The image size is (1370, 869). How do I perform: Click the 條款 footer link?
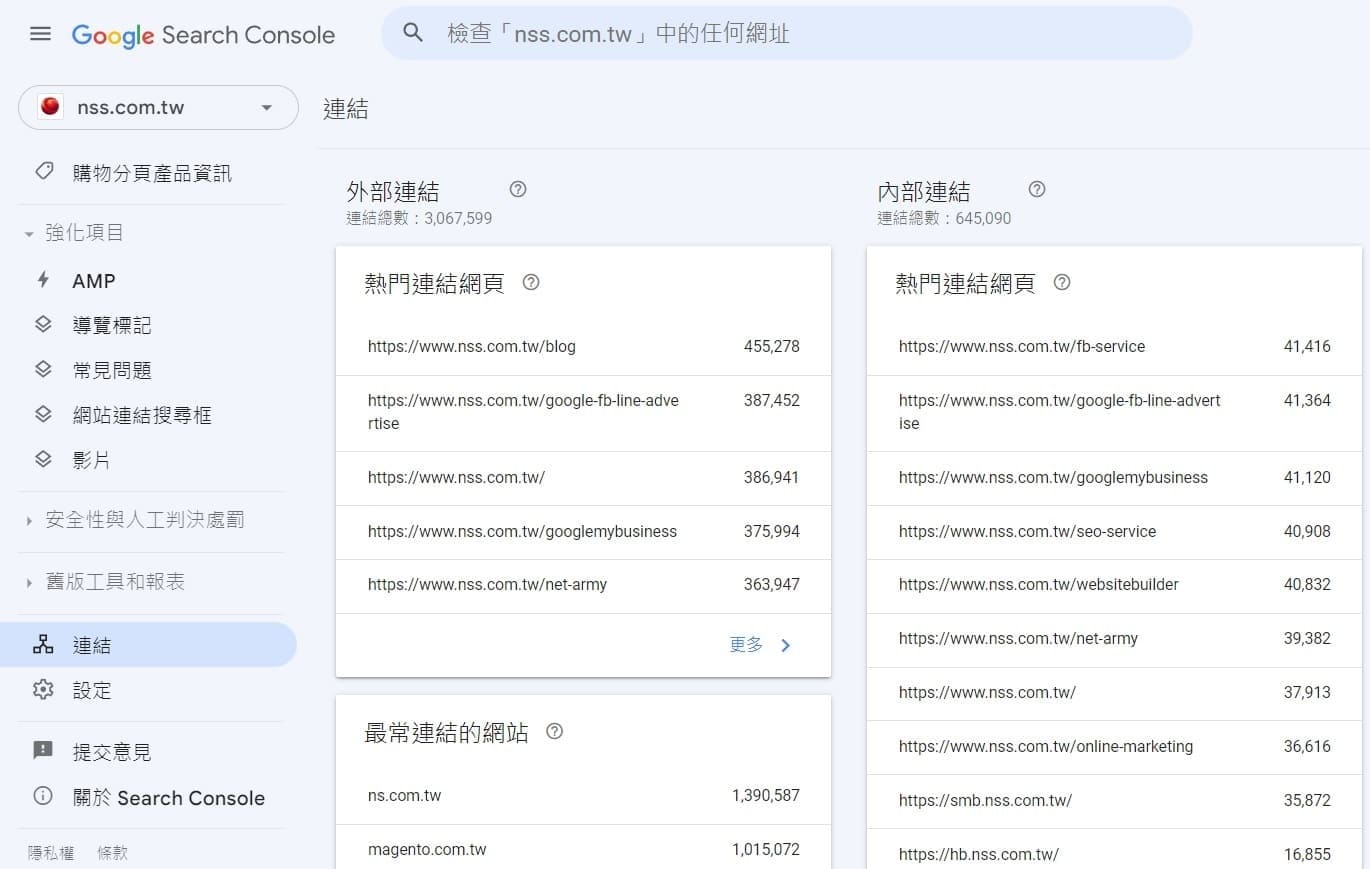112,853
